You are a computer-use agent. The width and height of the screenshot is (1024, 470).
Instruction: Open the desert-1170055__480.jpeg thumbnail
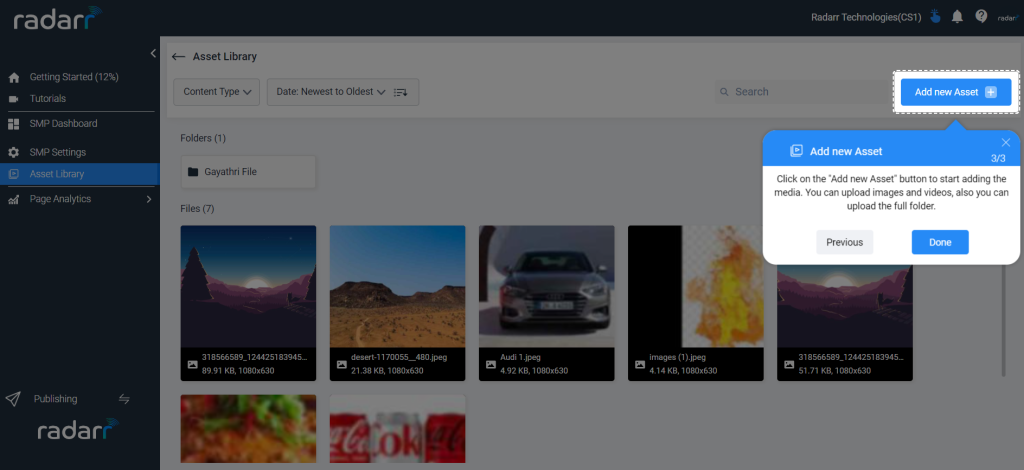pos(398,287)
